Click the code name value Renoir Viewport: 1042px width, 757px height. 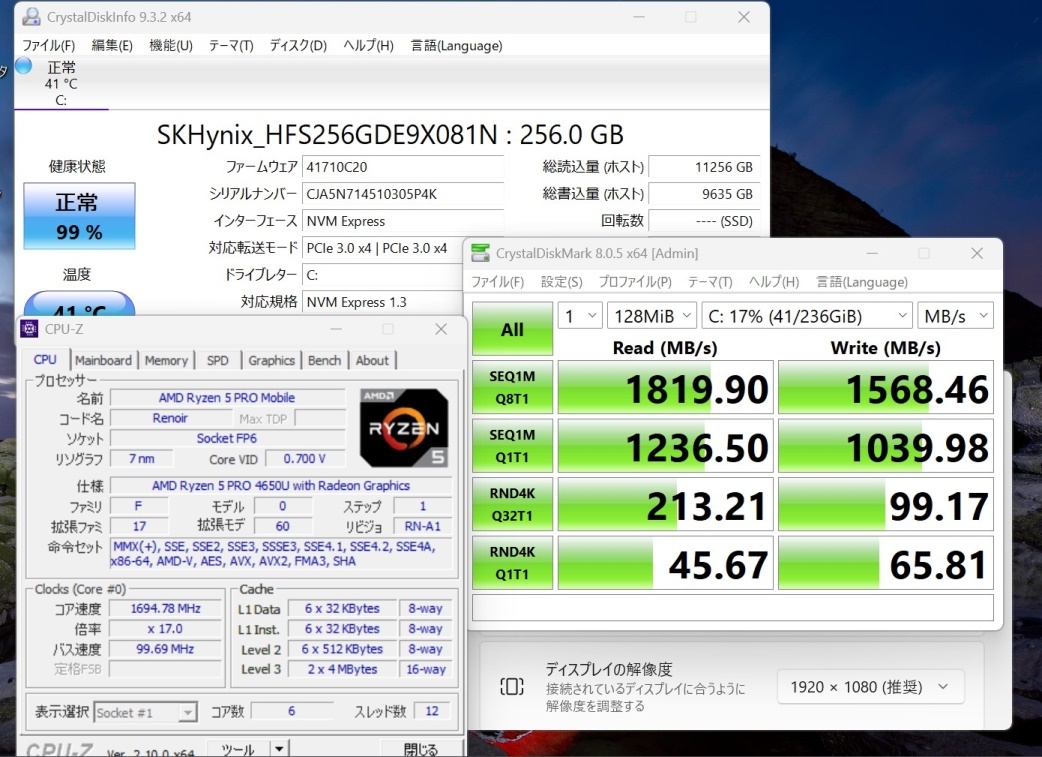click(x=170, y=418)
